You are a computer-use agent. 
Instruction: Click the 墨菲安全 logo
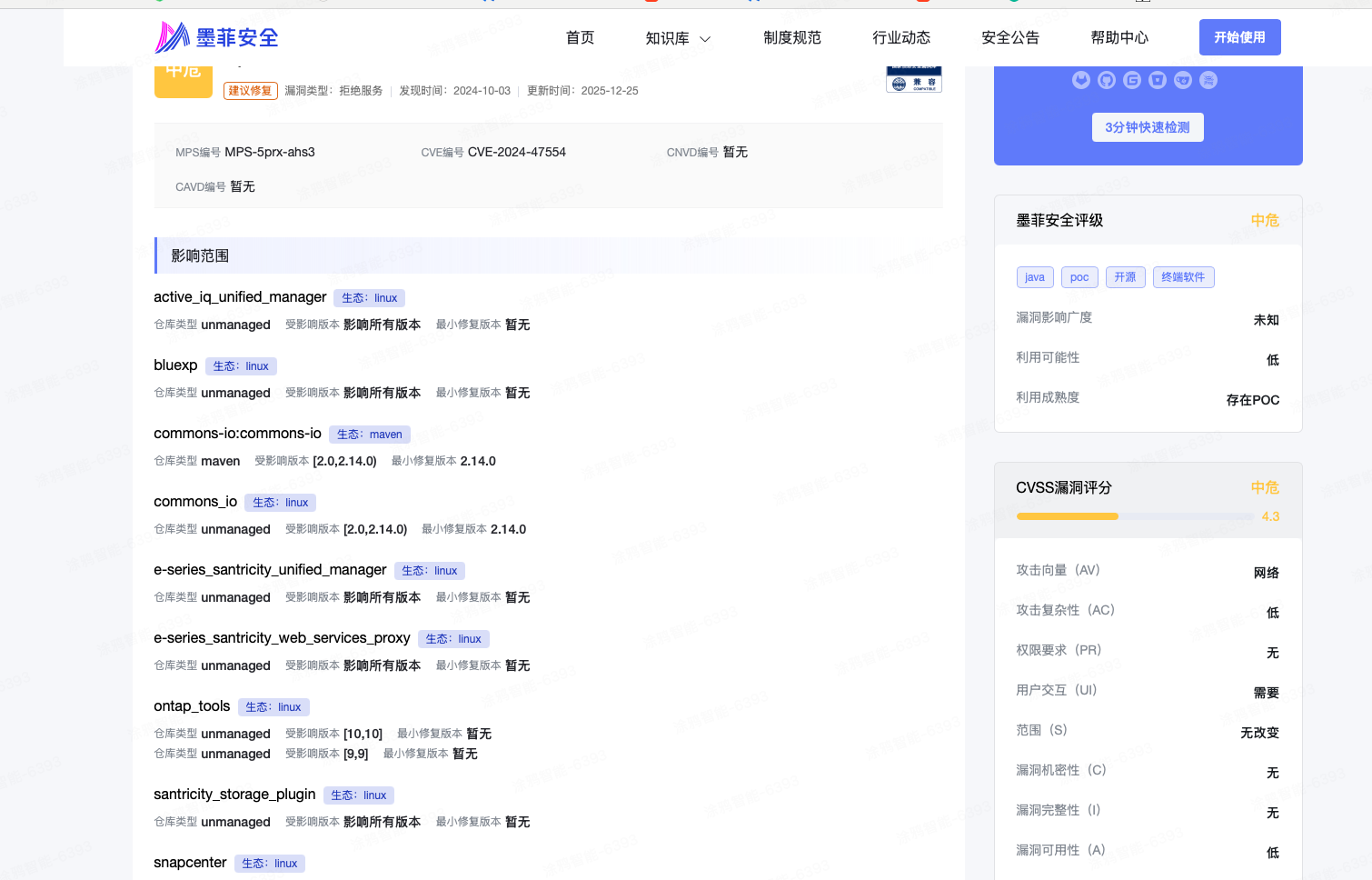[216, 37]
